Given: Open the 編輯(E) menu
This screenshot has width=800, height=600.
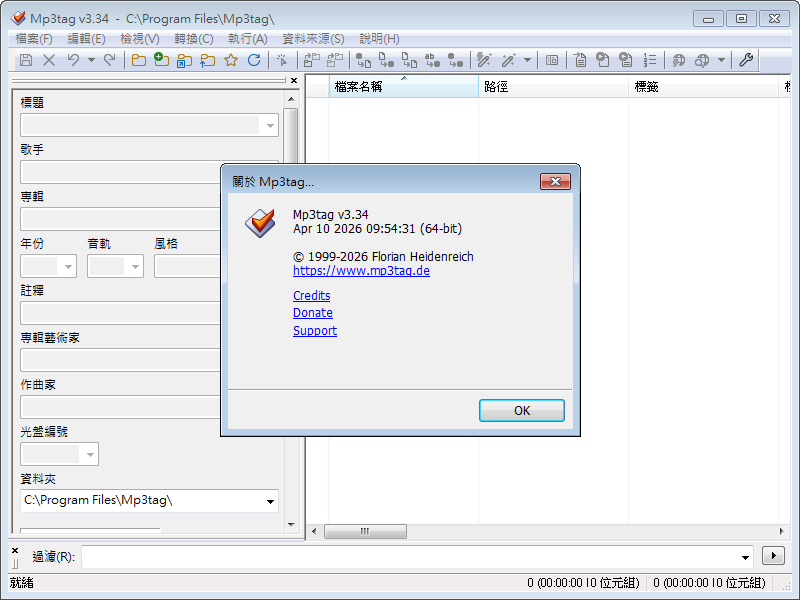Looking at the screenshot, I should point(86,39).
